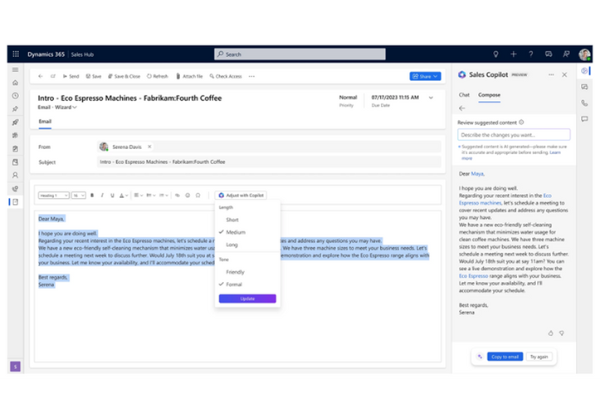
Task: Click the Copy to email button
Action: [x=504, y=356]
